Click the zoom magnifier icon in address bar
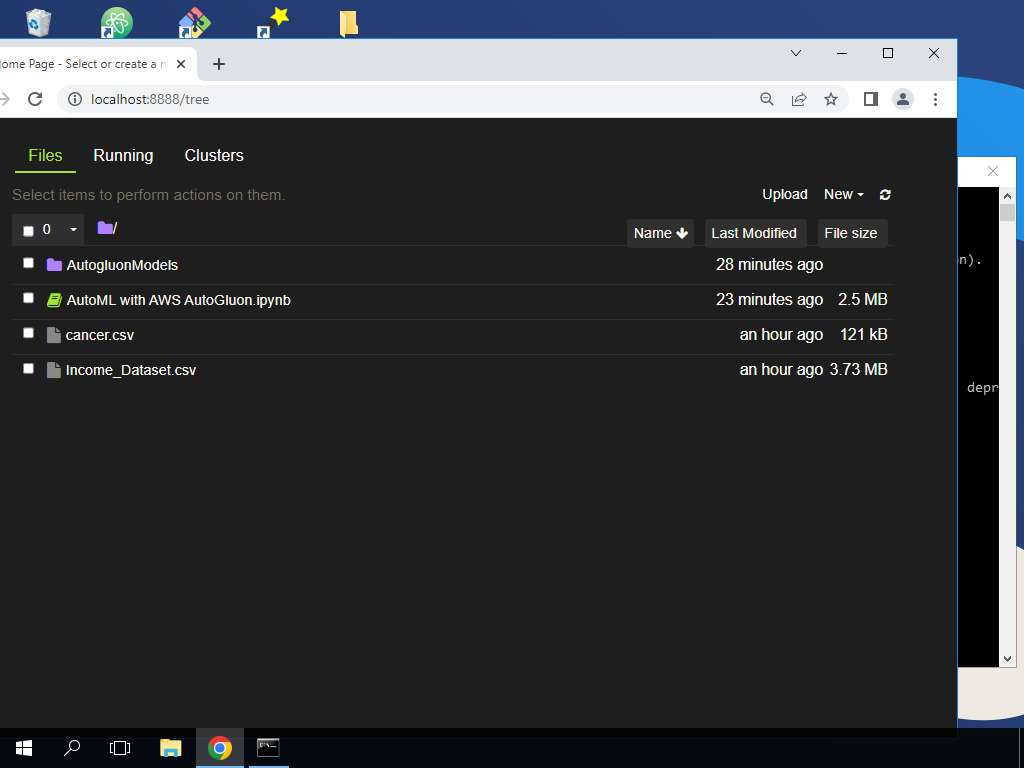This screenshot has width=1024, height=768. (767, 99)
